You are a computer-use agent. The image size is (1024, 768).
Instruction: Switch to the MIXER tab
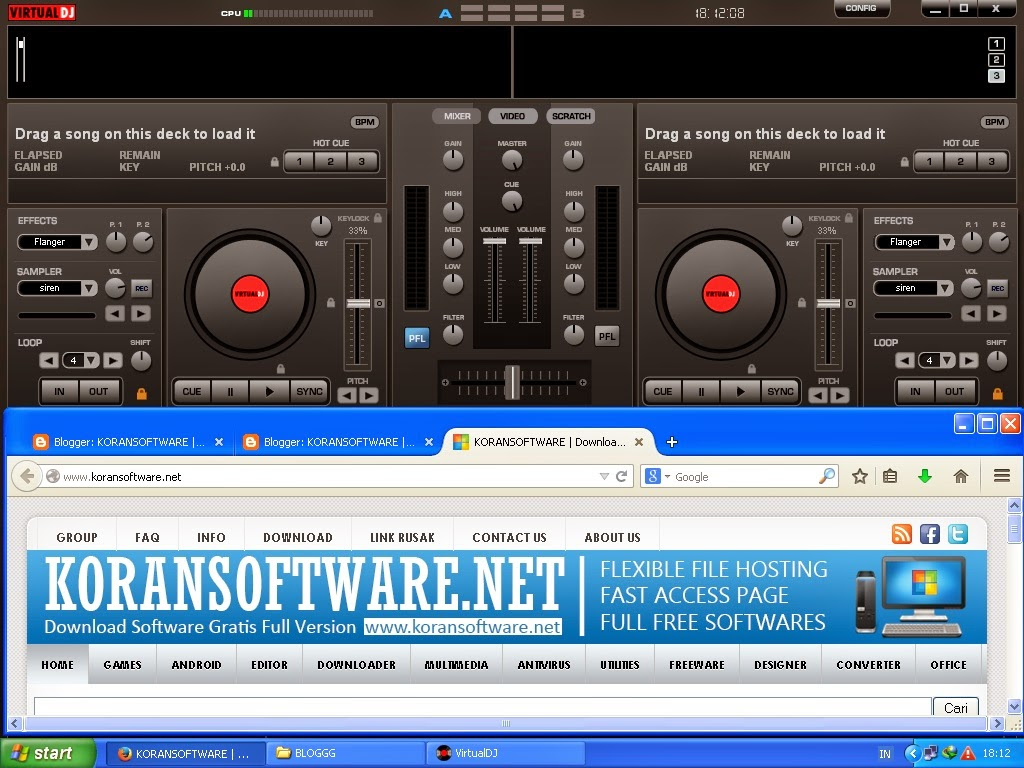pos(457,116)
